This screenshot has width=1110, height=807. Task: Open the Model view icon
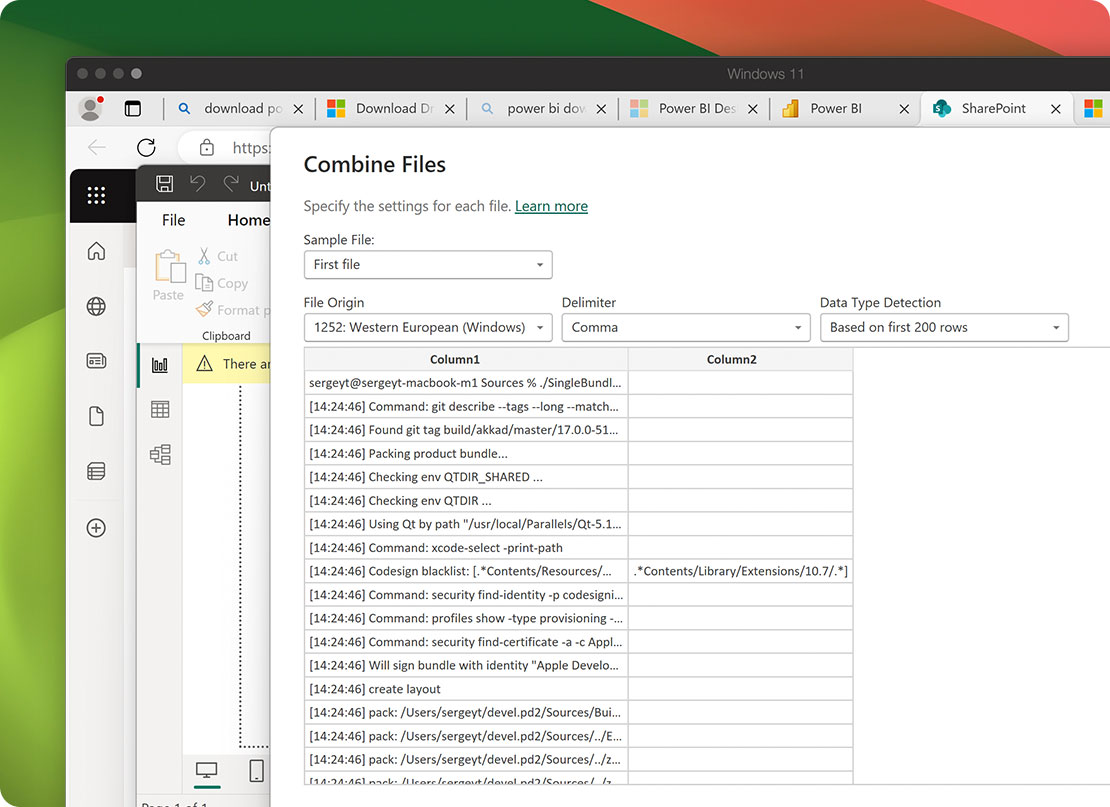point(160,455)
